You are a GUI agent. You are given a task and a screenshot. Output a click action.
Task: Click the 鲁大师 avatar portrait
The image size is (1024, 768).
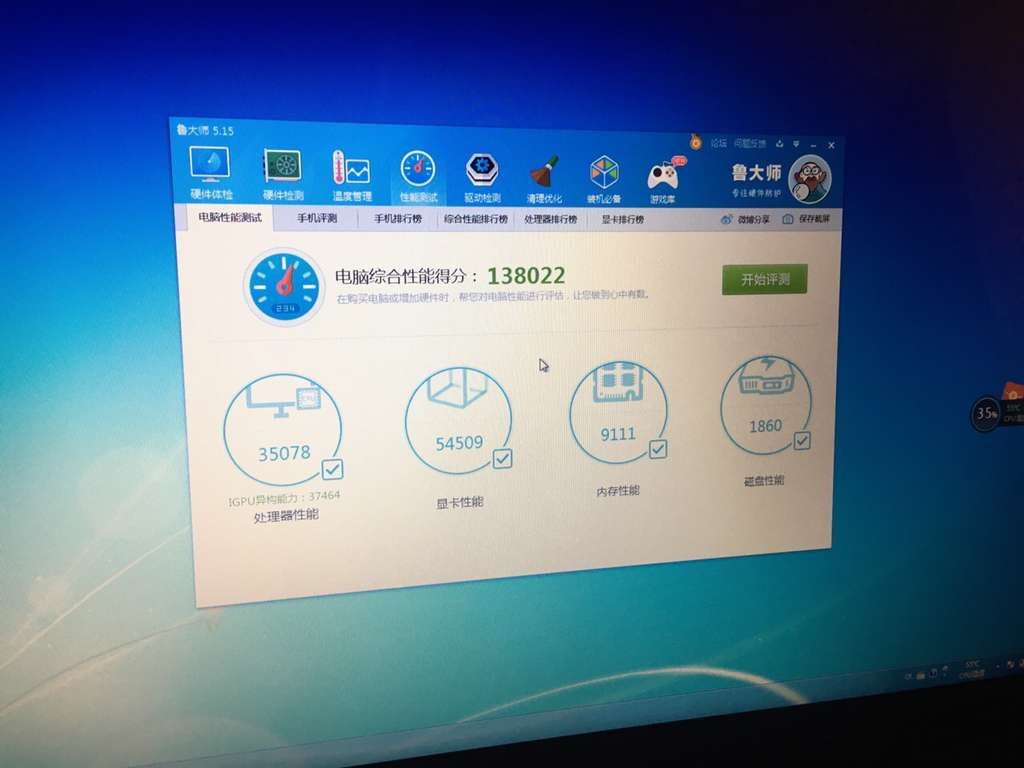point(810,179)
